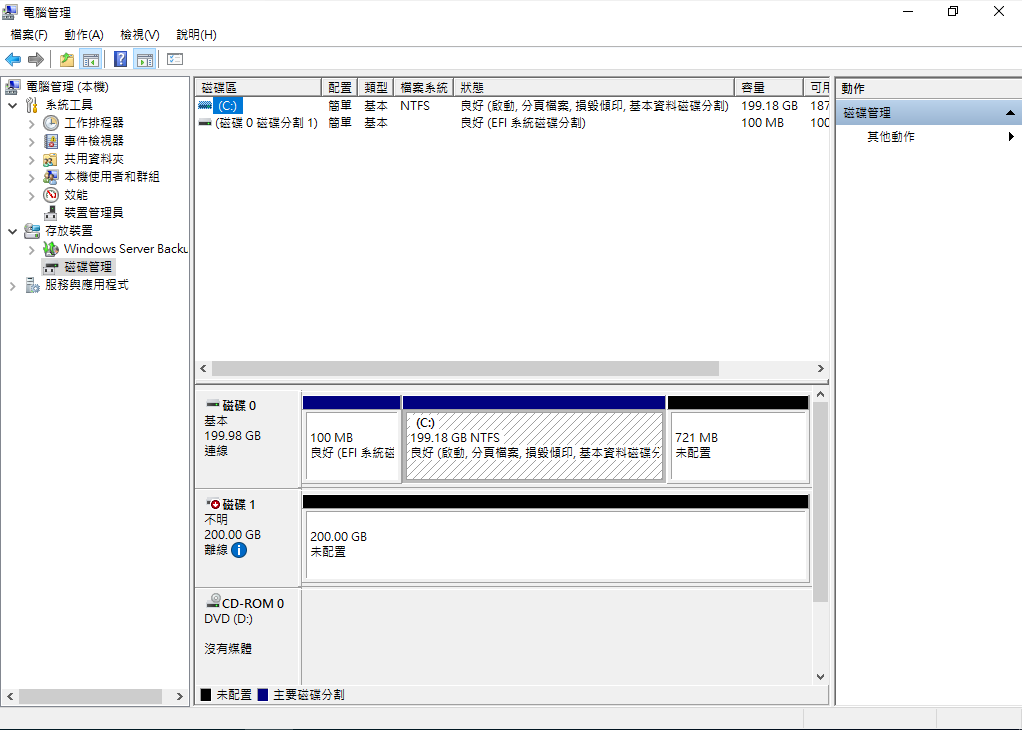Click the 電腦管理 (本機) root computer icon

(12, 87)
